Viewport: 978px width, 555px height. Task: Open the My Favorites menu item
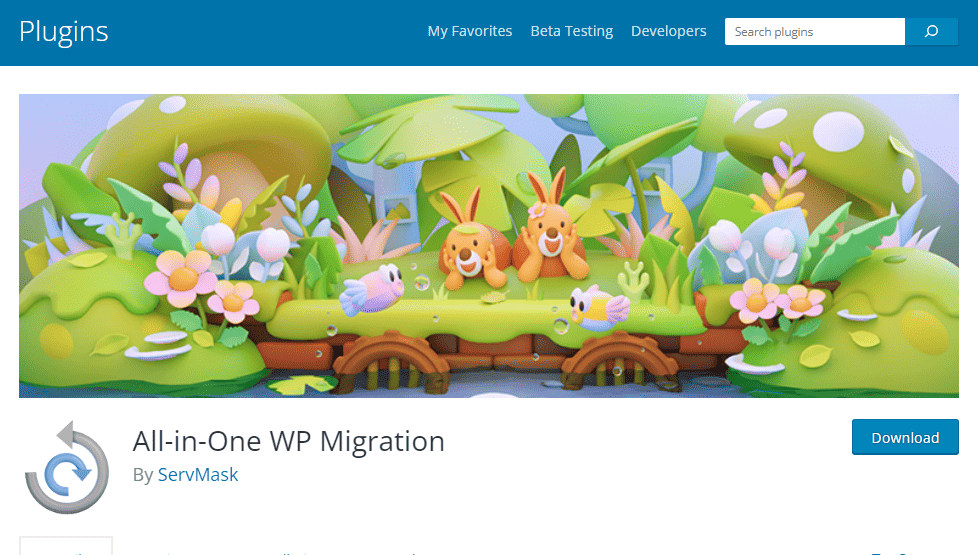tap(469, 31)
